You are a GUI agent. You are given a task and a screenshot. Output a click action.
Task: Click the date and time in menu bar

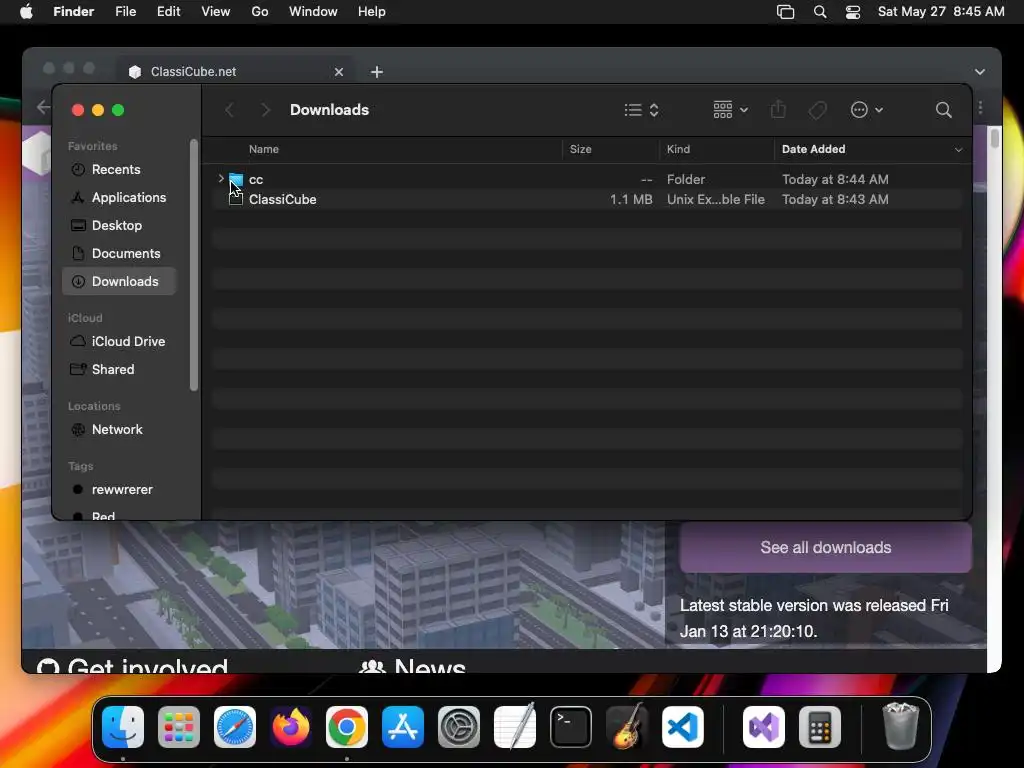941,12
